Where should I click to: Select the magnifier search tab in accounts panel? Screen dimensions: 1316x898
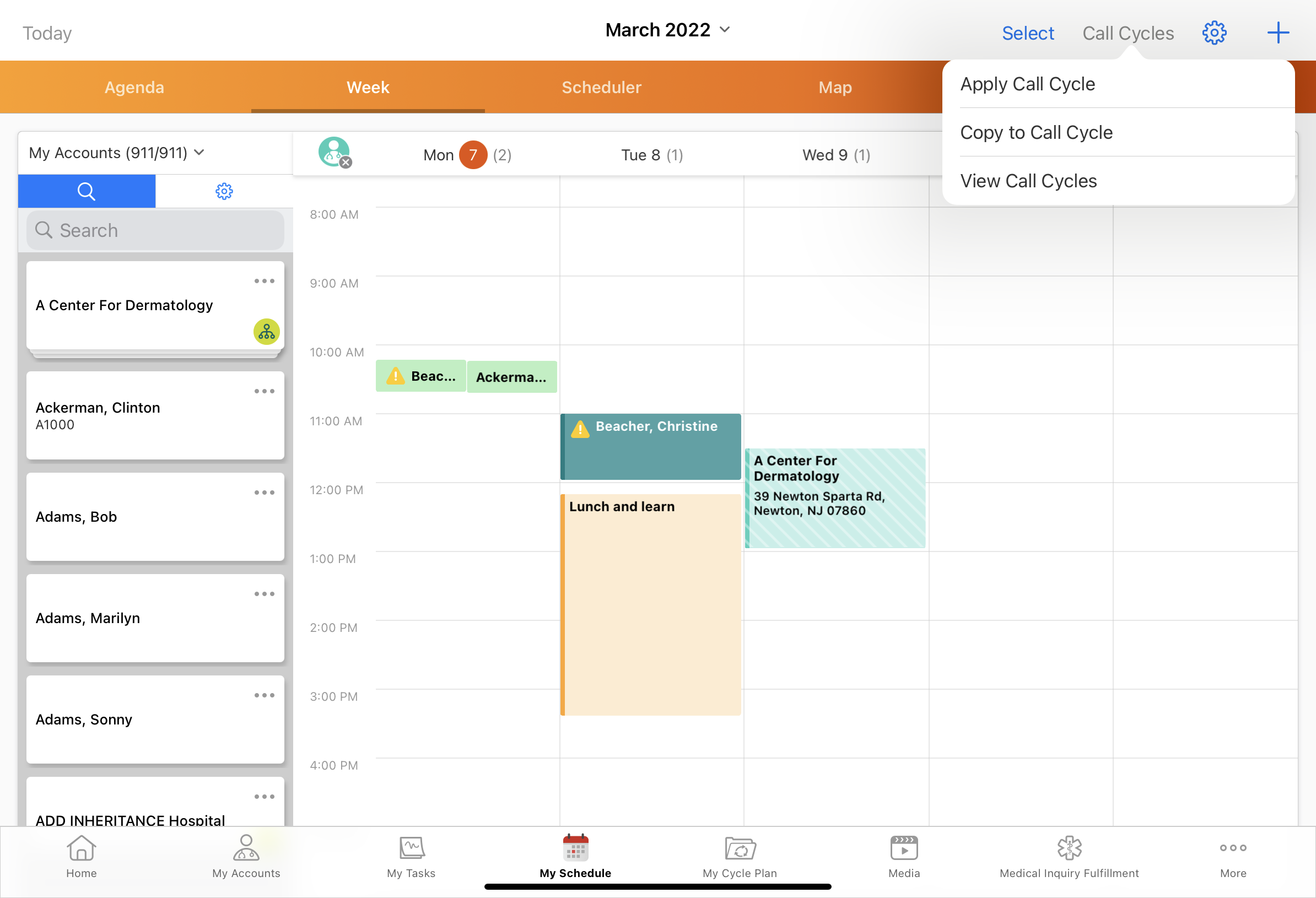(x=87, y=191)
